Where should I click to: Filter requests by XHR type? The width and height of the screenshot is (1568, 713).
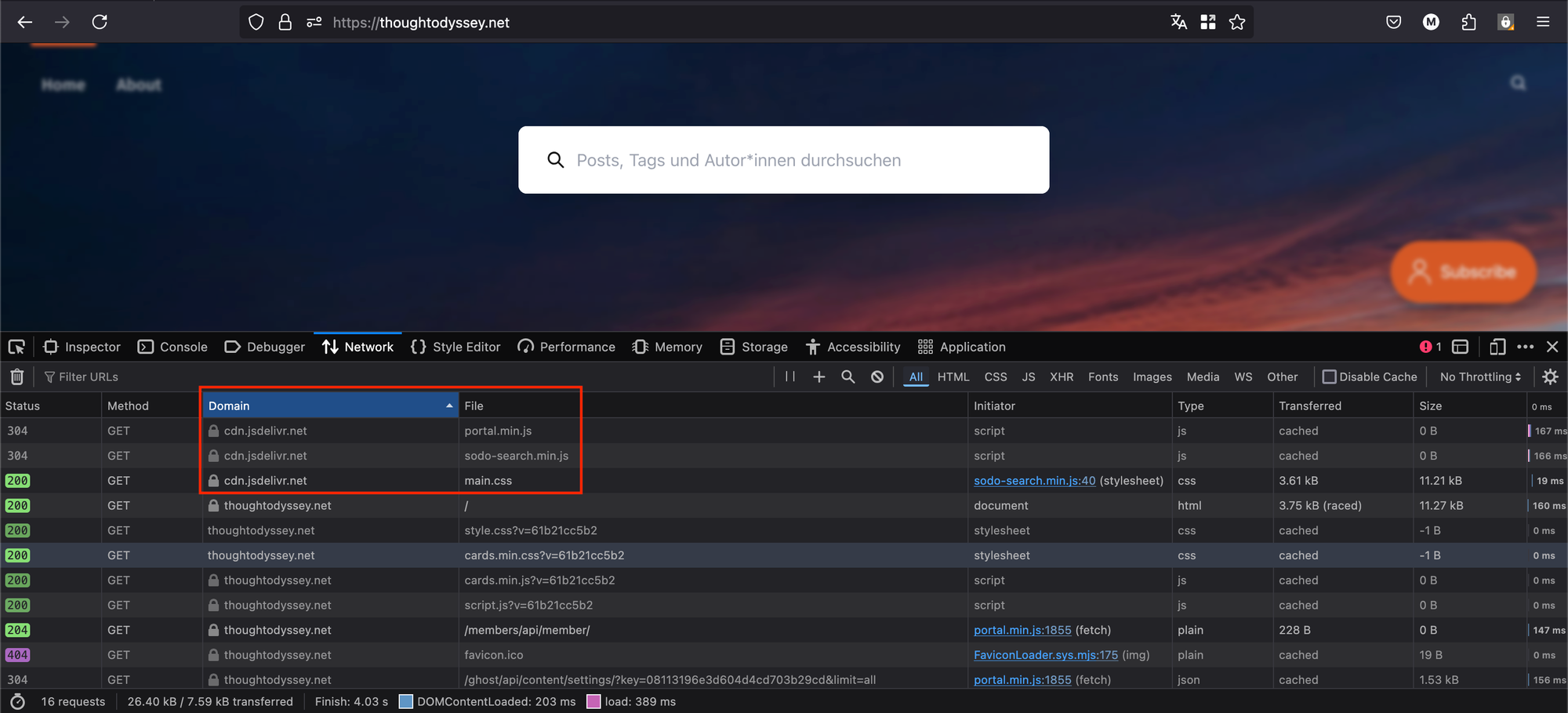tap(1061, 377)
